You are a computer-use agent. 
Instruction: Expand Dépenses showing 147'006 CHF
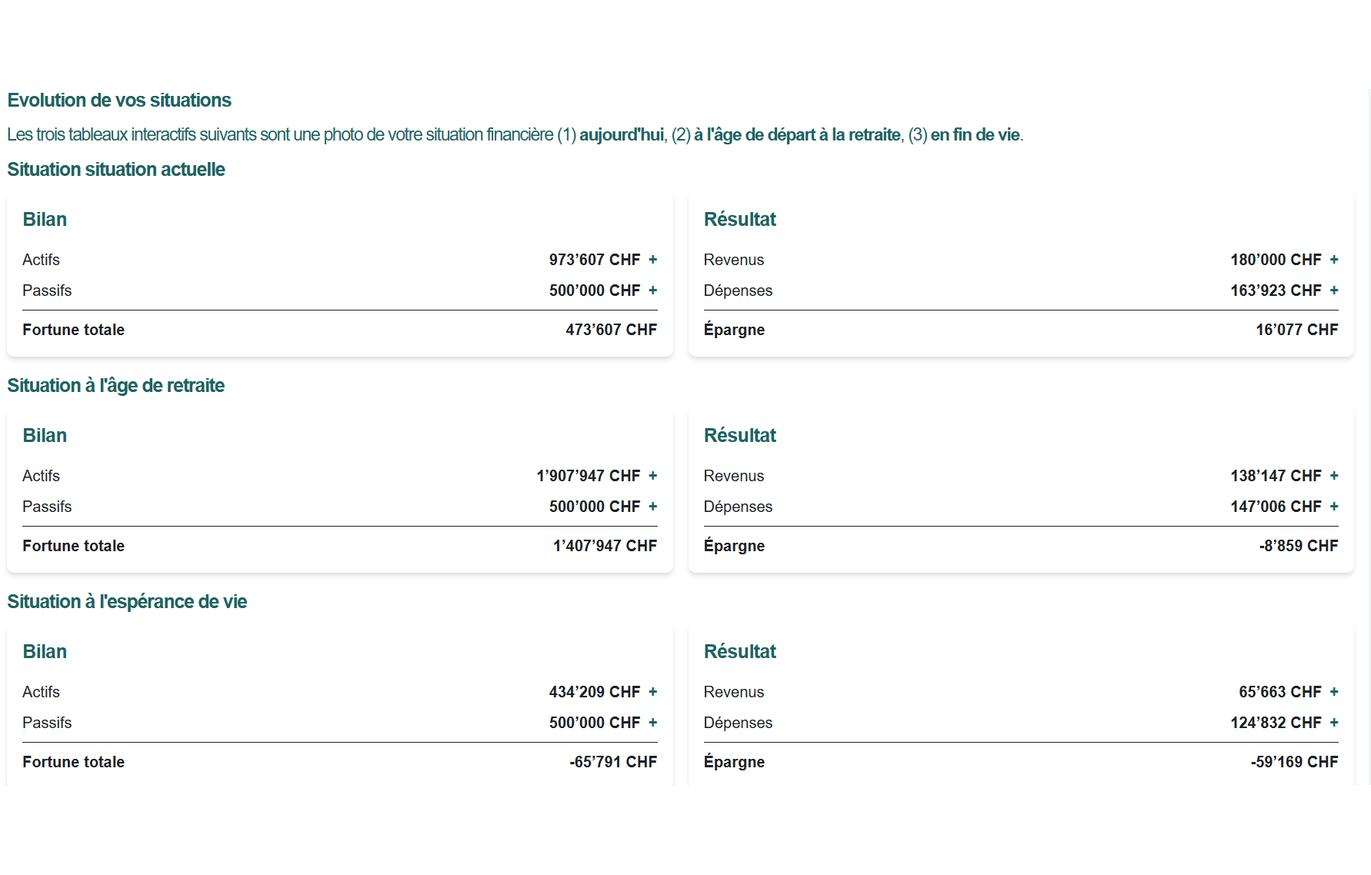(x=1334, y=506)
